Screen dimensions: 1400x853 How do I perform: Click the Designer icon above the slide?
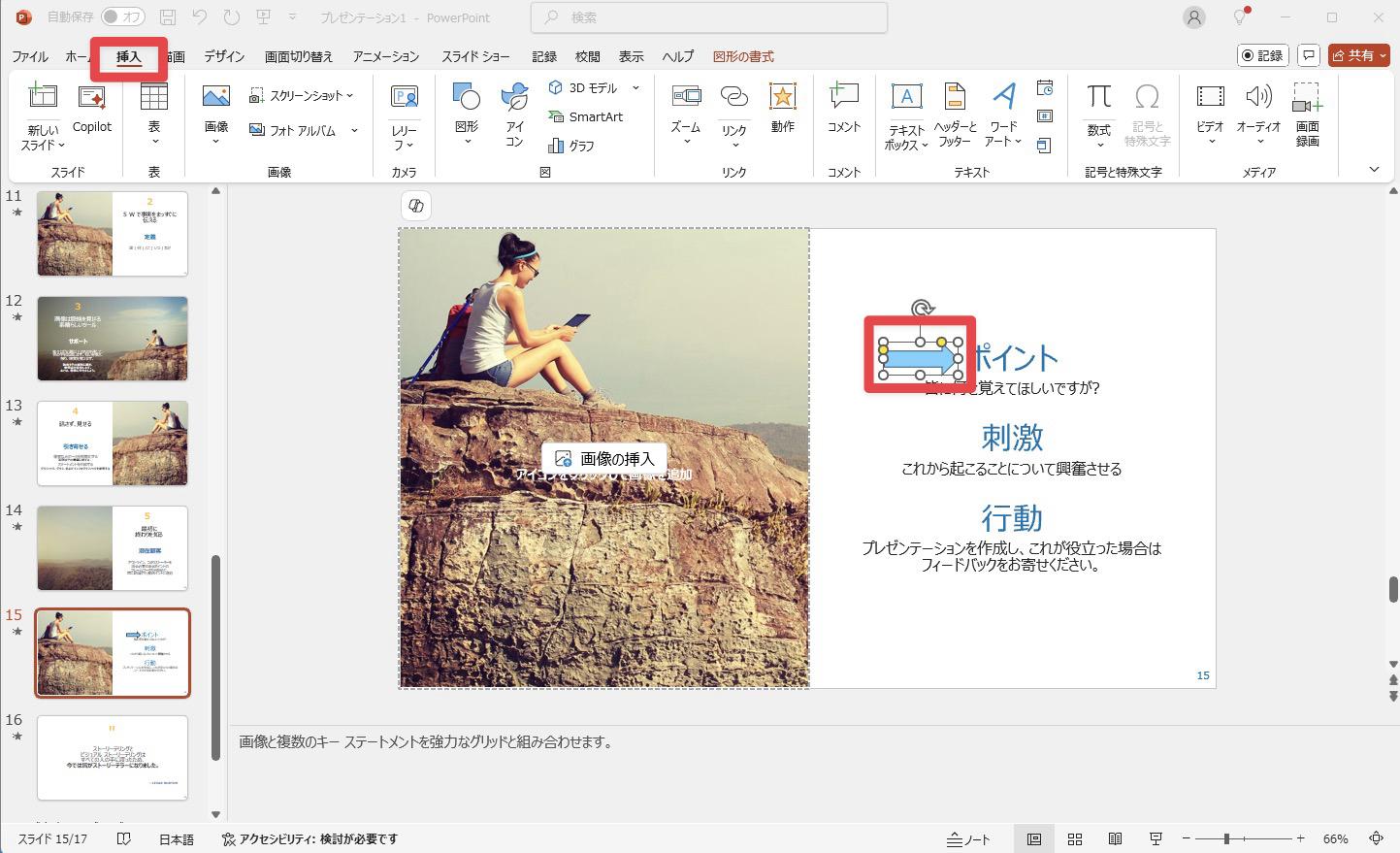pyautogui.click(x=416, y=206)
